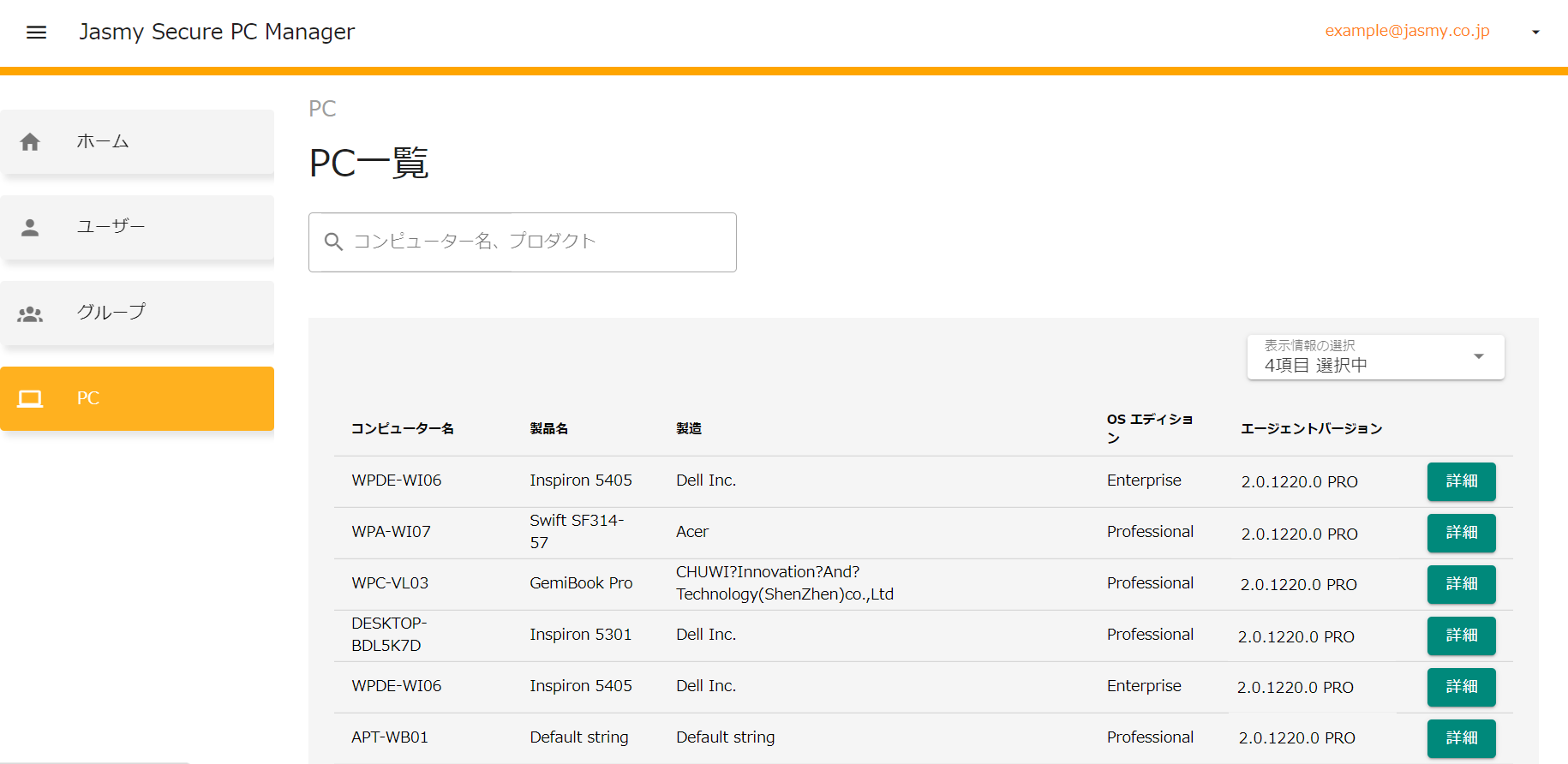Image resolution: width=1568 pixels, height=764 pixels.
Task: Go to グループ menu item
Action: tap(137, 313)
